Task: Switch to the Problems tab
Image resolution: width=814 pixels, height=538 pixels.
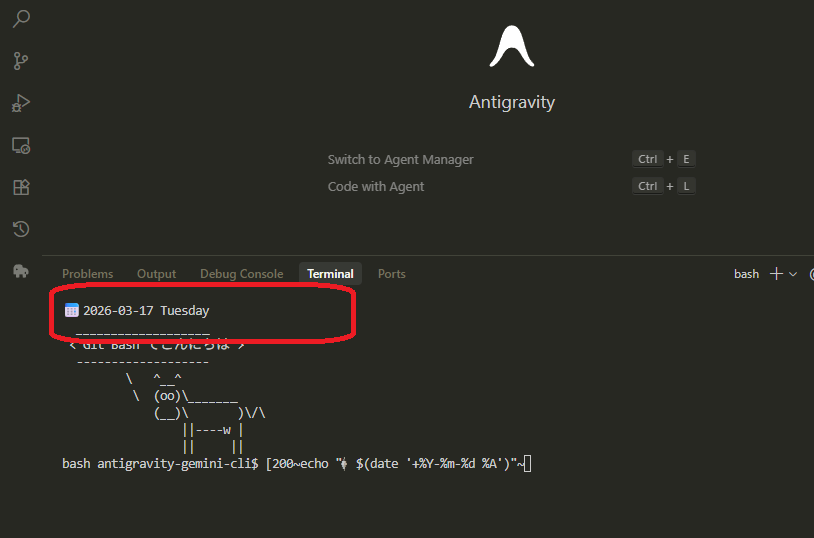Action: 88,274
